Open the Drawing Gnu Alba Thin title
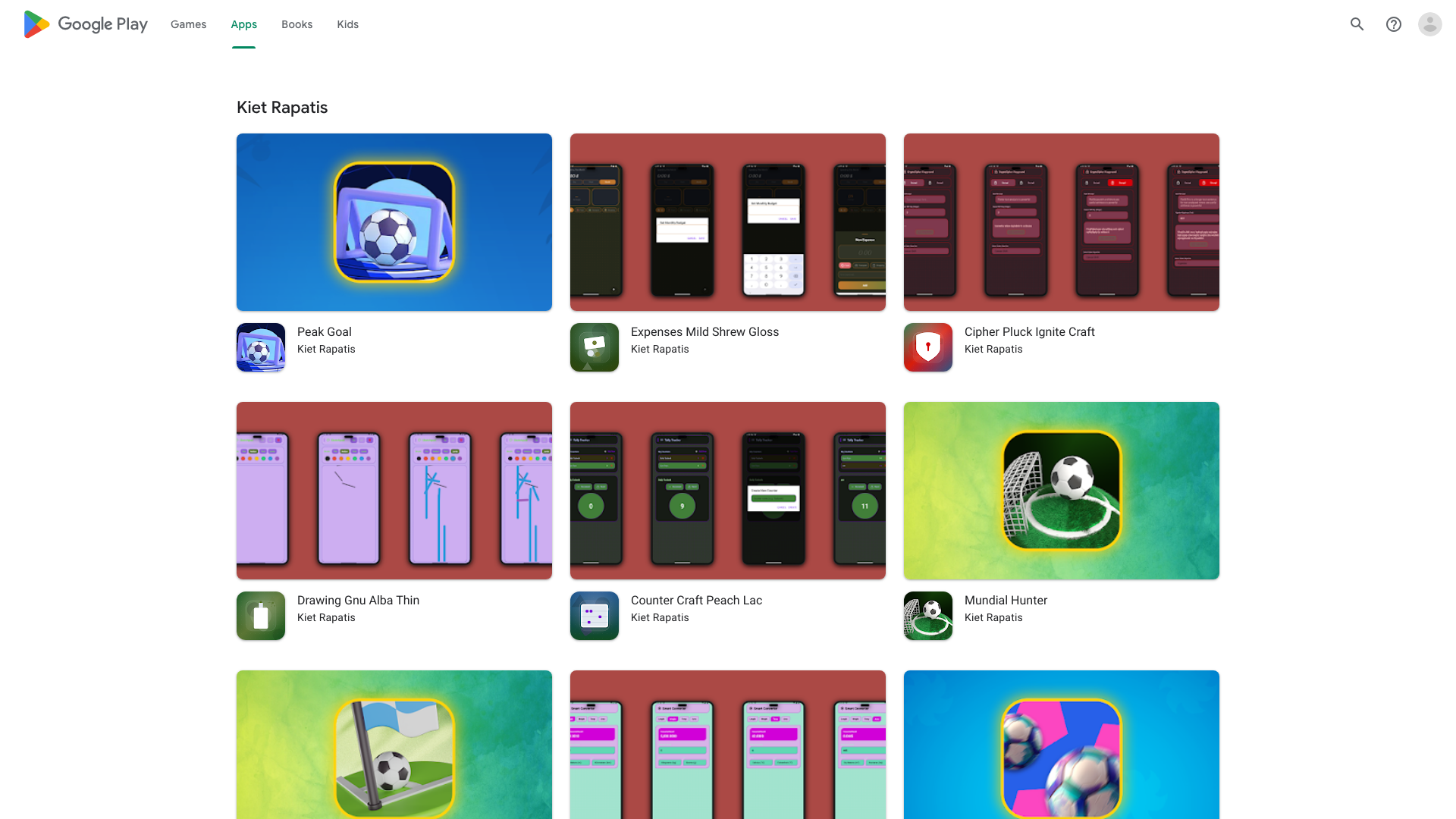Viewport: 1456px width, 819px height. tap(358, 600)
